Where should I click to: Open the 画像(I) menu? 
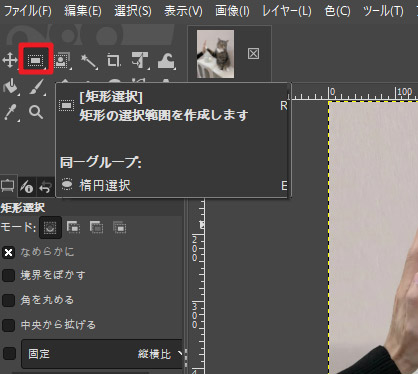(232, 11)
